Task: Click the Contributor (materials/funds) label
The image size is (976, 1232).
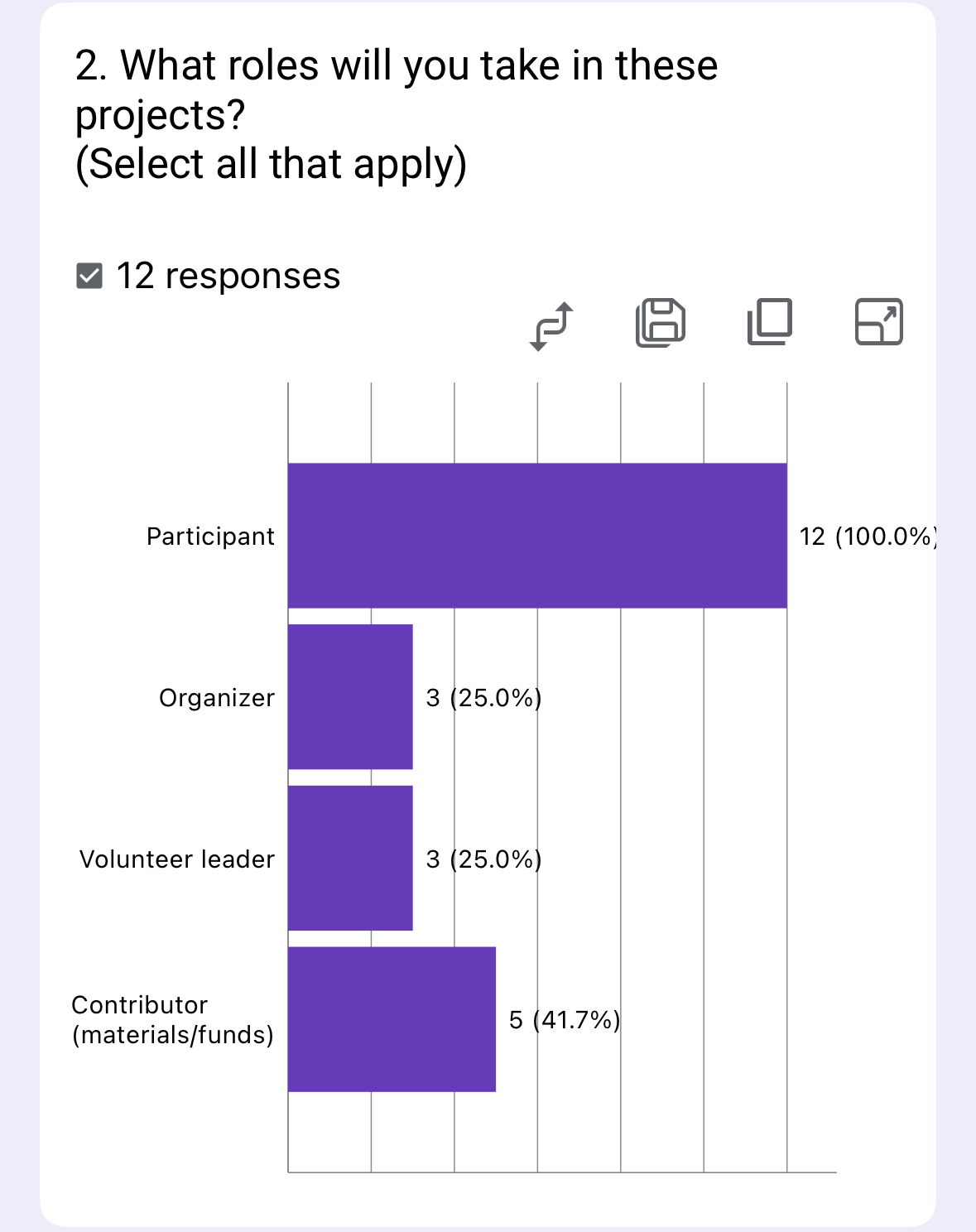Action: click(x=172, y=1020)
